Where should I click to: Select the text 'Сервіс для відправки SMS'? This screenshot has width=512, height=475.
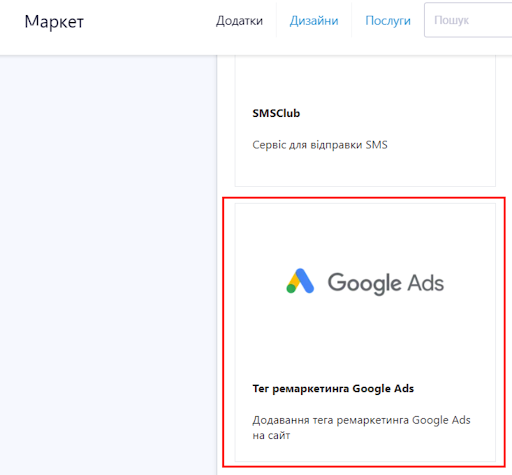[320, 145]
